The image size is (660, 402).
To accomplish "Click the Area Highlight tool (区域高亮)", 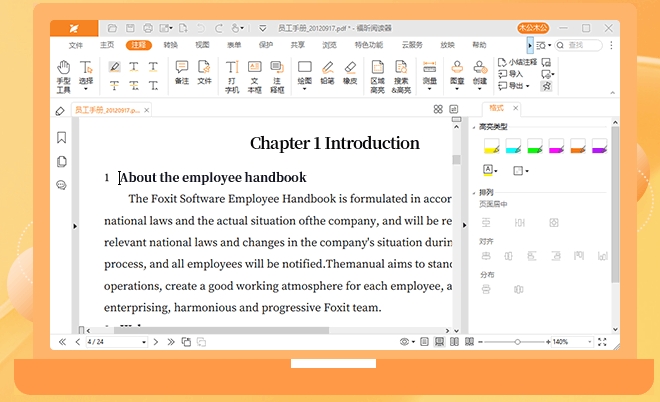I will pos(377,76).
